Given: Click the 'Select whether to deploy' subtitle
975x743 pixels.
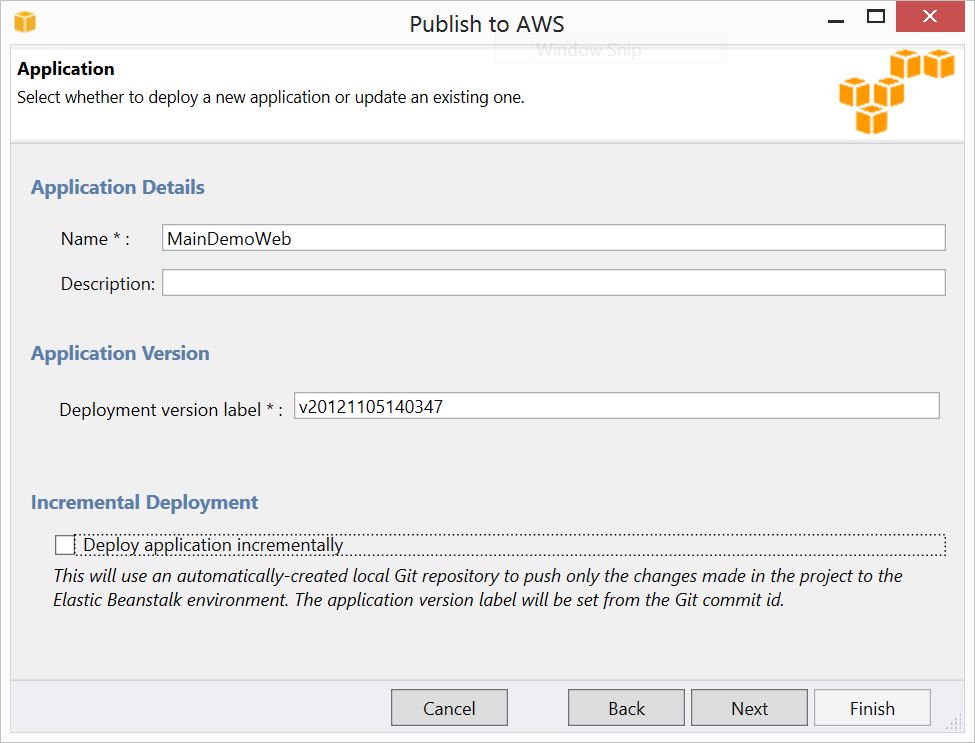Looking at the screenshot, I should [x=270, y=98].
